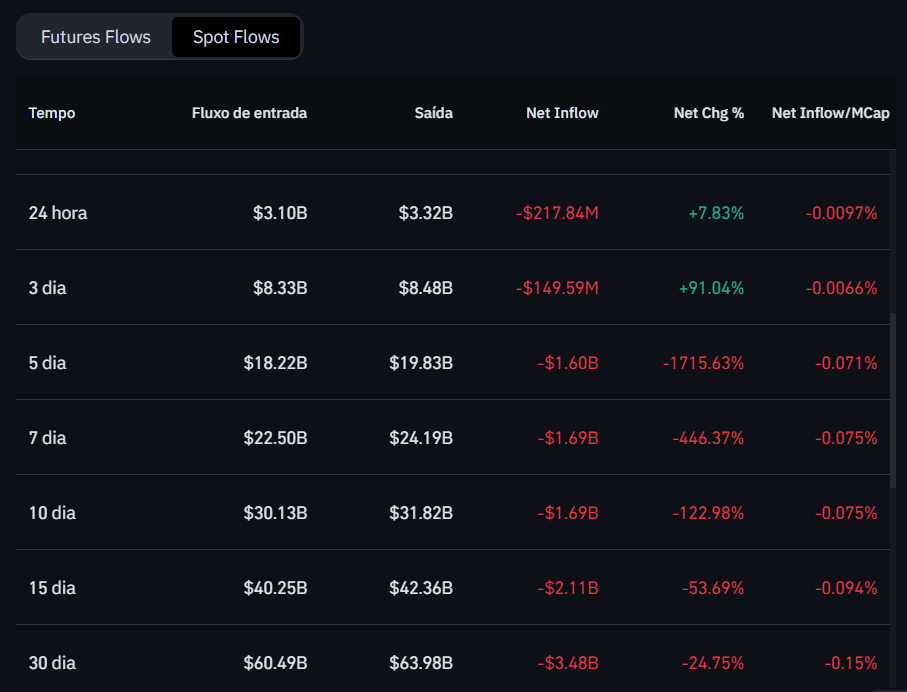Viewport: 907px width, 692px height.
Task: Select the 24 hora row label
Action: click(x=58, y=213)
